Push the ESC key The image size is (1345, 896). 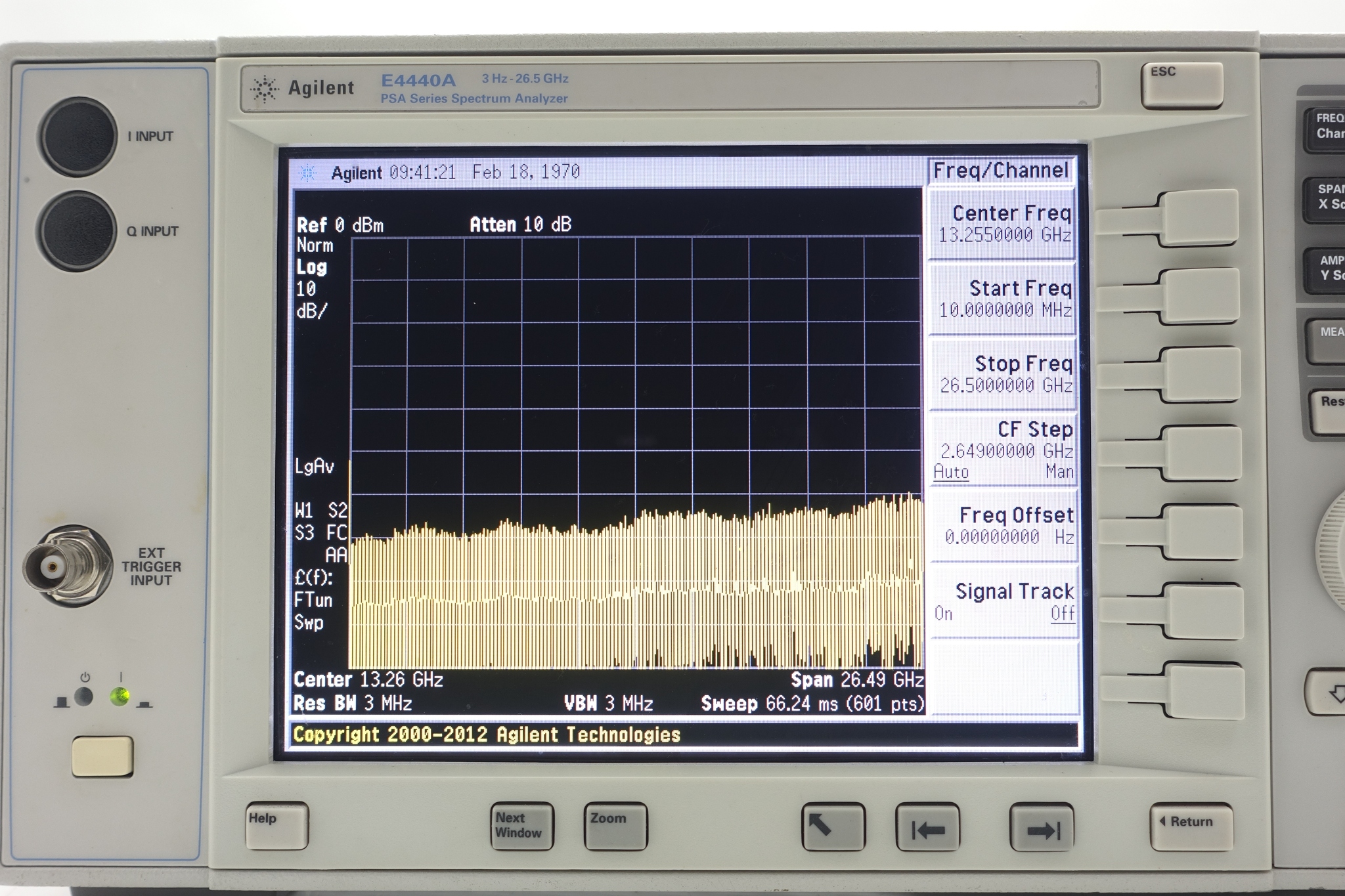[x=1182, y=85]
